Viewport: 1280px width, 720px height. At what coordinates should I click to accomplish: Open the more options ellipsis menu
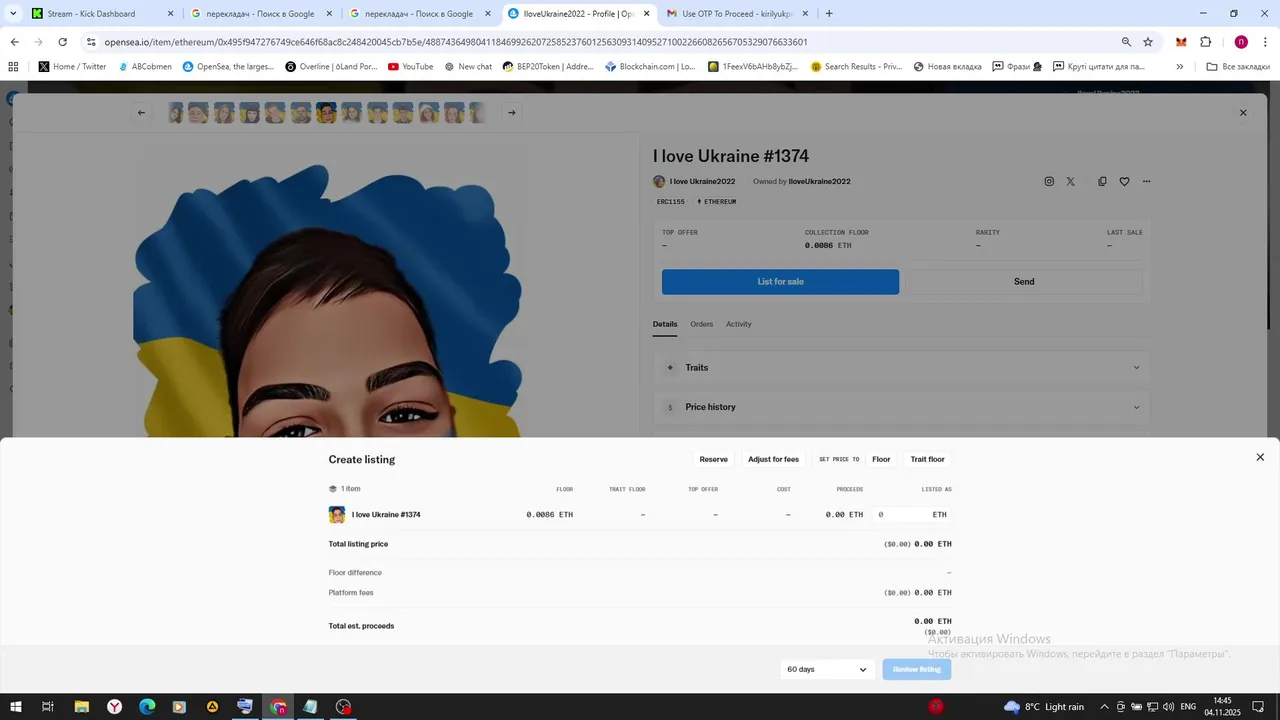point(1146,182)
